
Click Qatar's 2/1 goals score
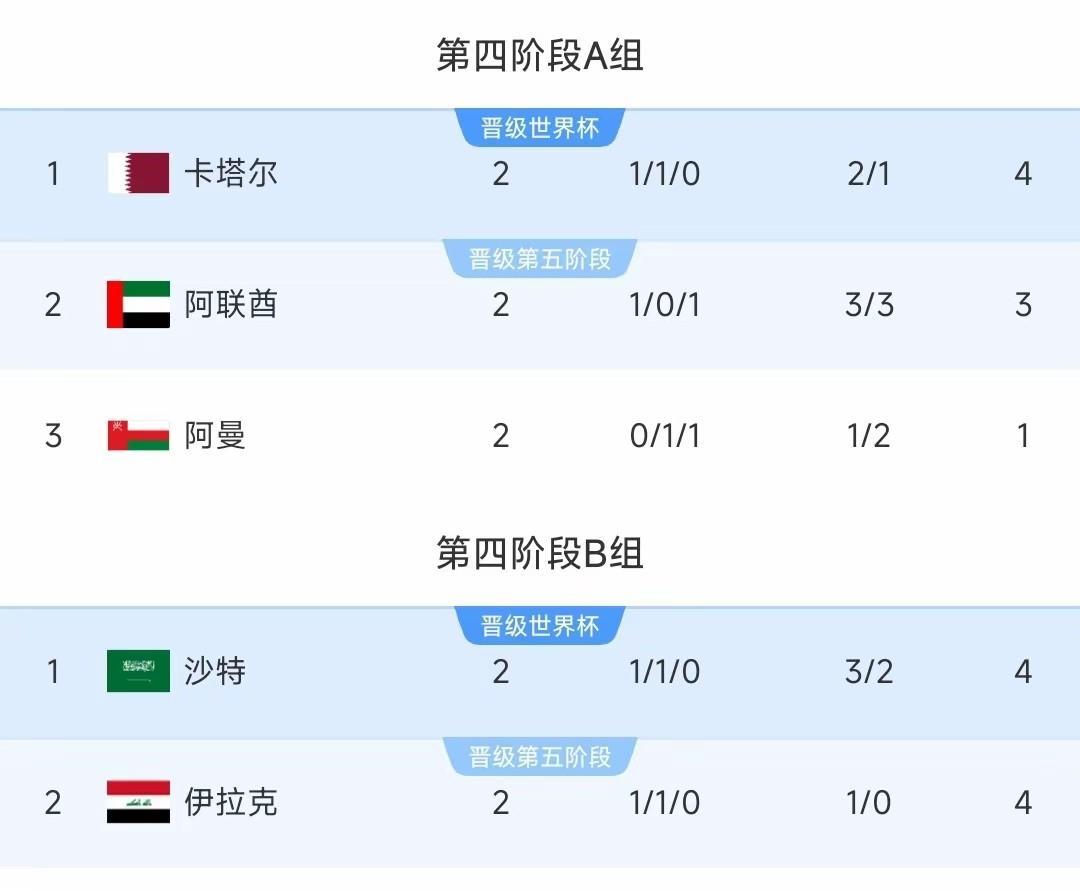[x=868, y=174]
